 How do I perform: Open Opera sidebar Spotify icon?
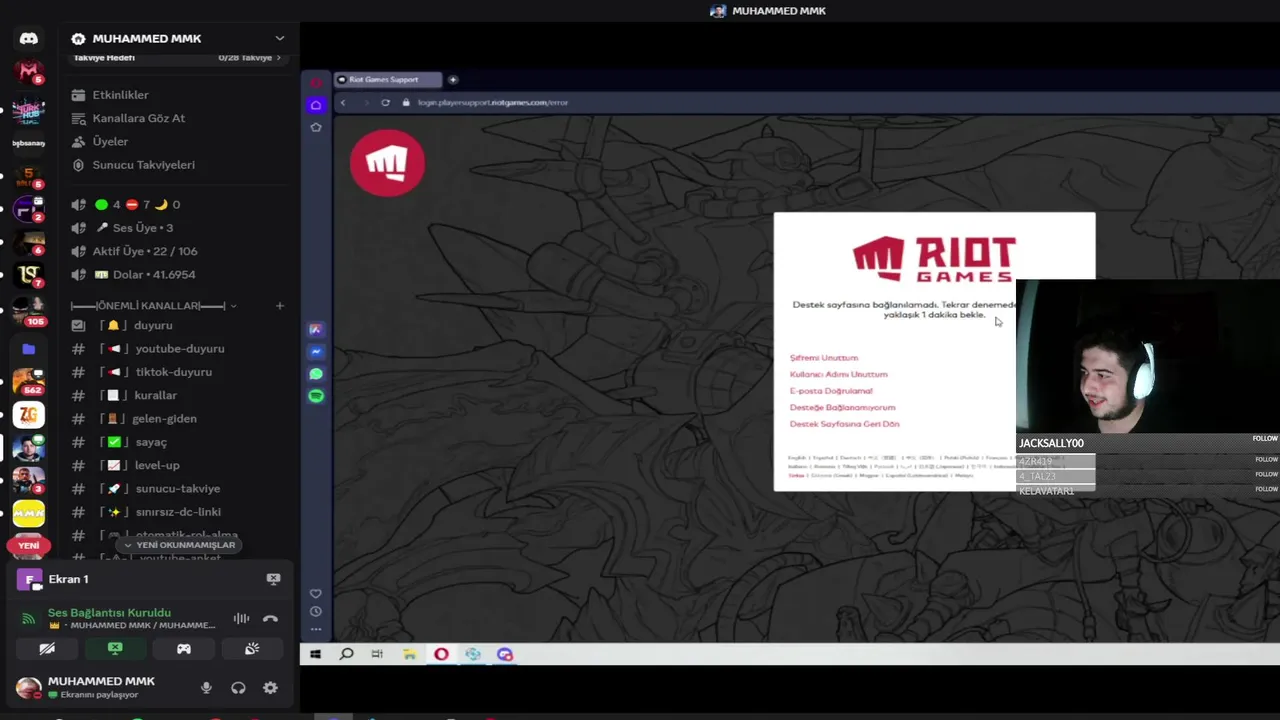pyautogui.click(x=316, y=396)
